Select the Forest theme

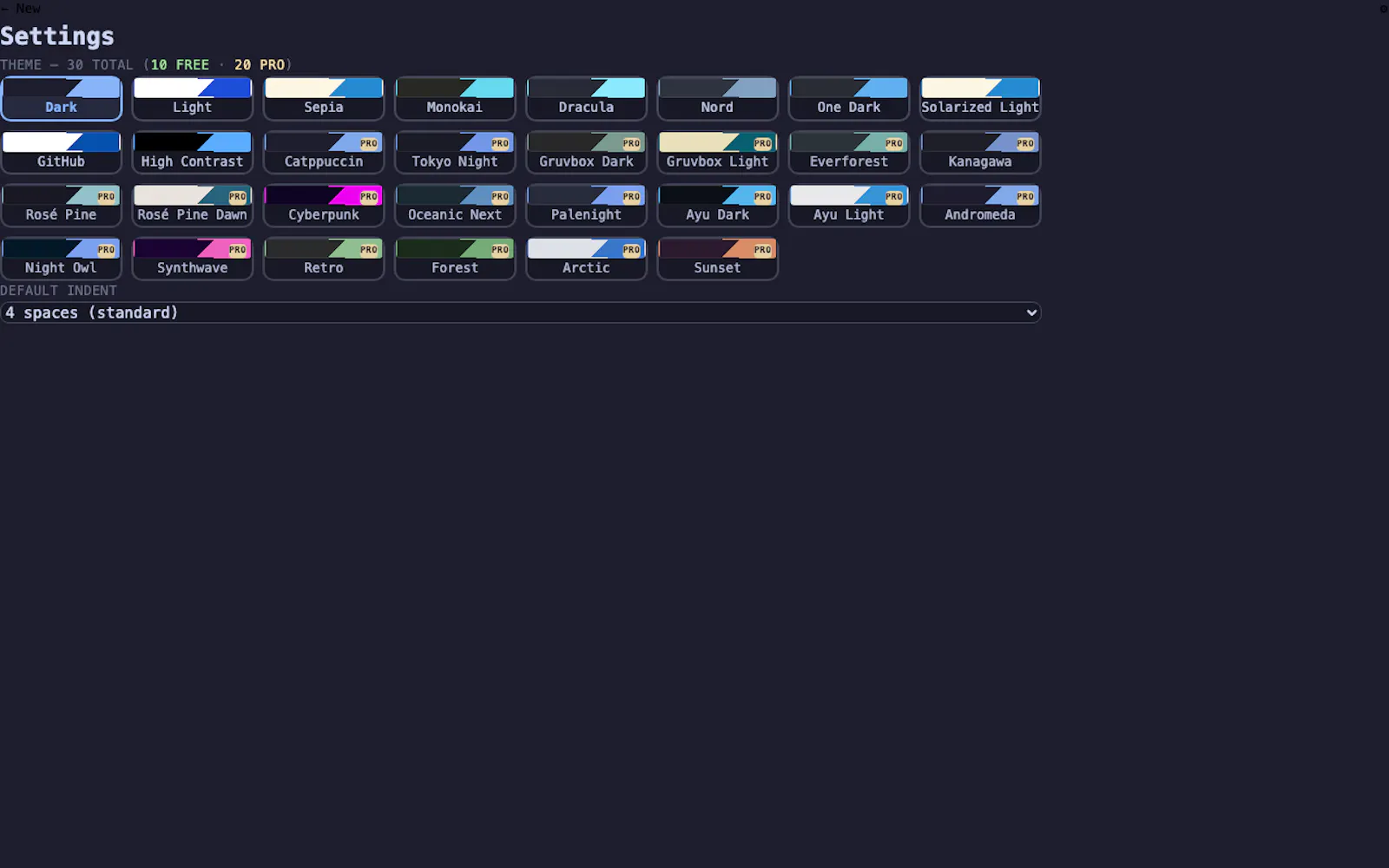click(455, 259)
